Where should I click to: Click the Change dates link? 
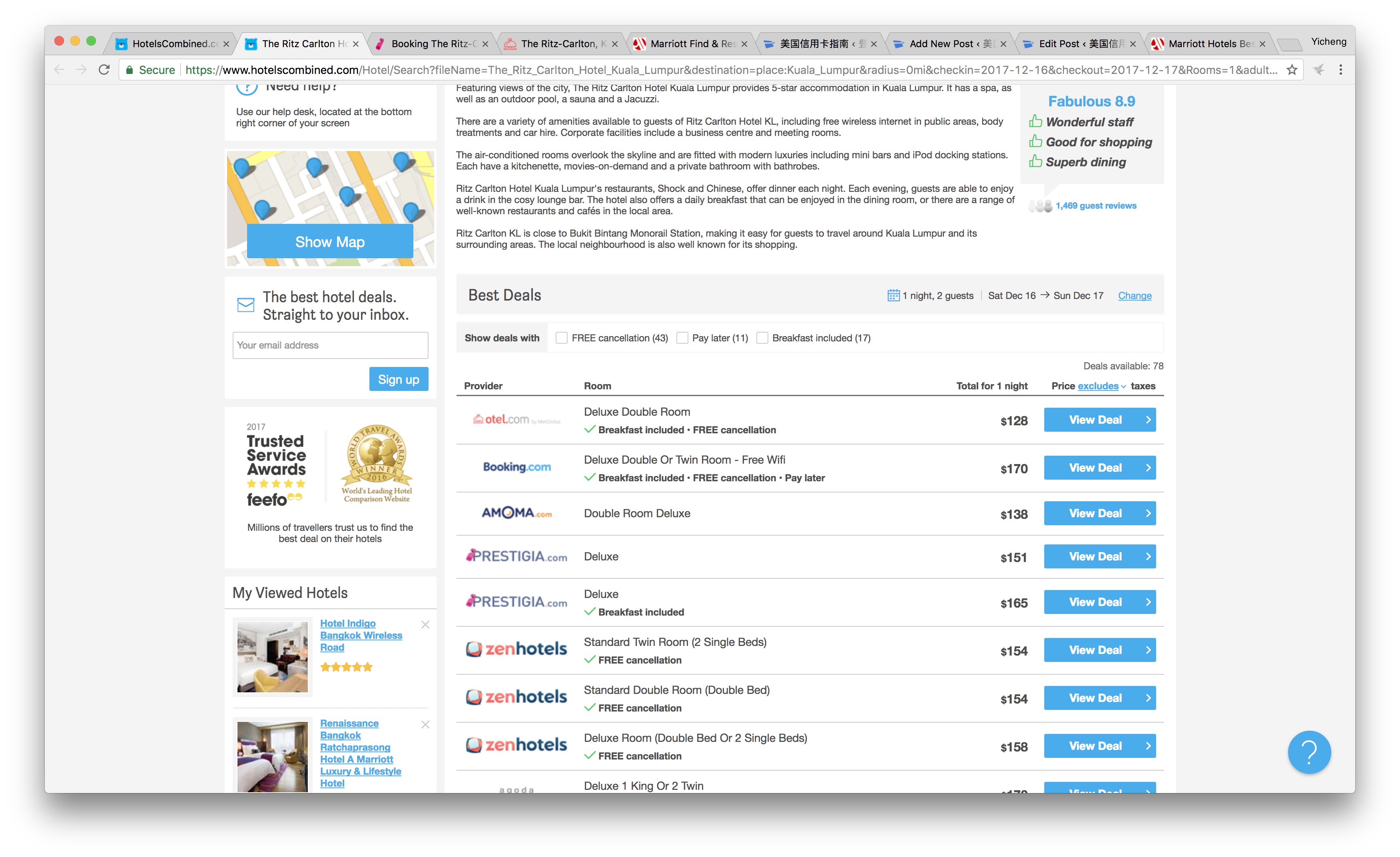pos(1135,295)
